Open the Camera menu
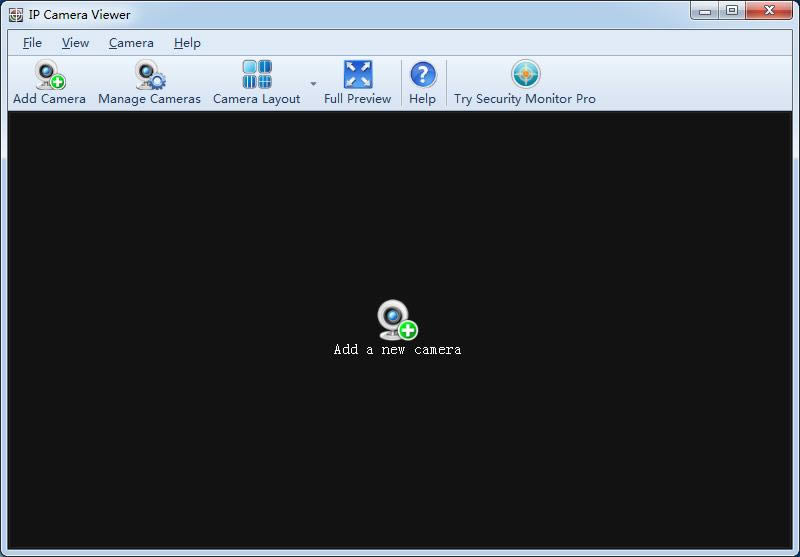 pyautogui.click(x=131, y=43)
